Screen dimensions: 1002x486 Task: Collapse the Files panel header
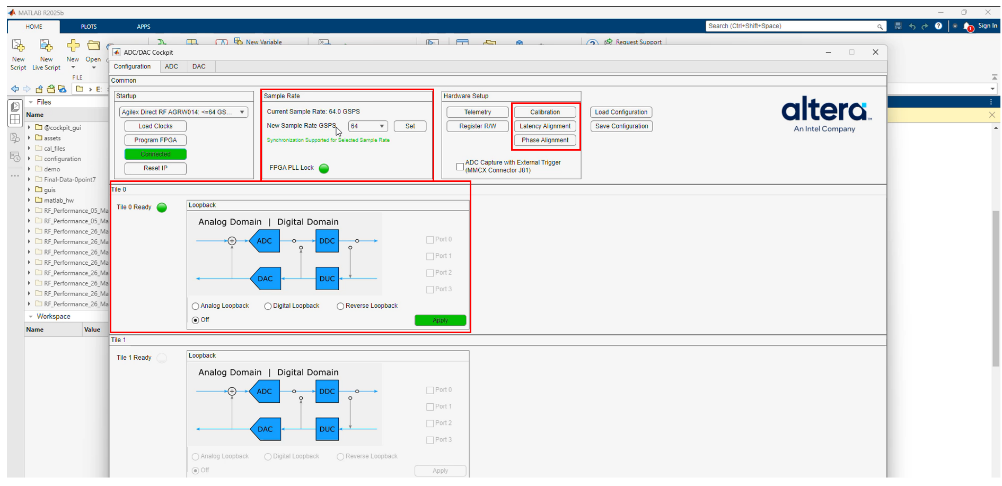[30, 102]
